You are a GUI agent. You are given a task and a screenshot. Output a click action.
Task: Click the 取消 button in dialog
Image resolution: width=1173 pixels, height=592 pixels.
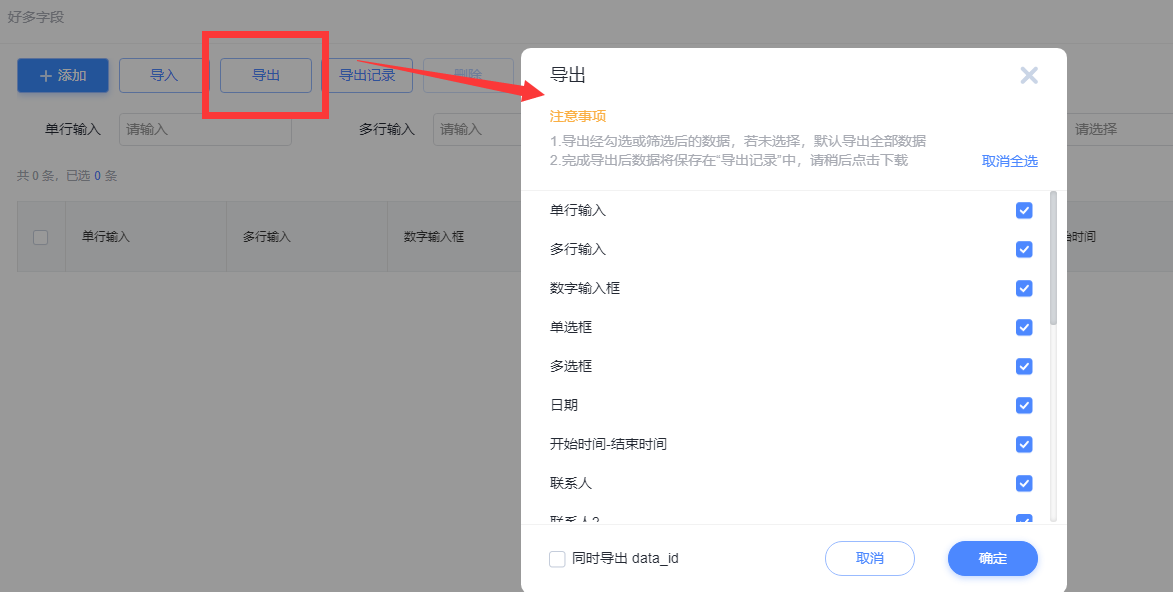tap(870, 558)
